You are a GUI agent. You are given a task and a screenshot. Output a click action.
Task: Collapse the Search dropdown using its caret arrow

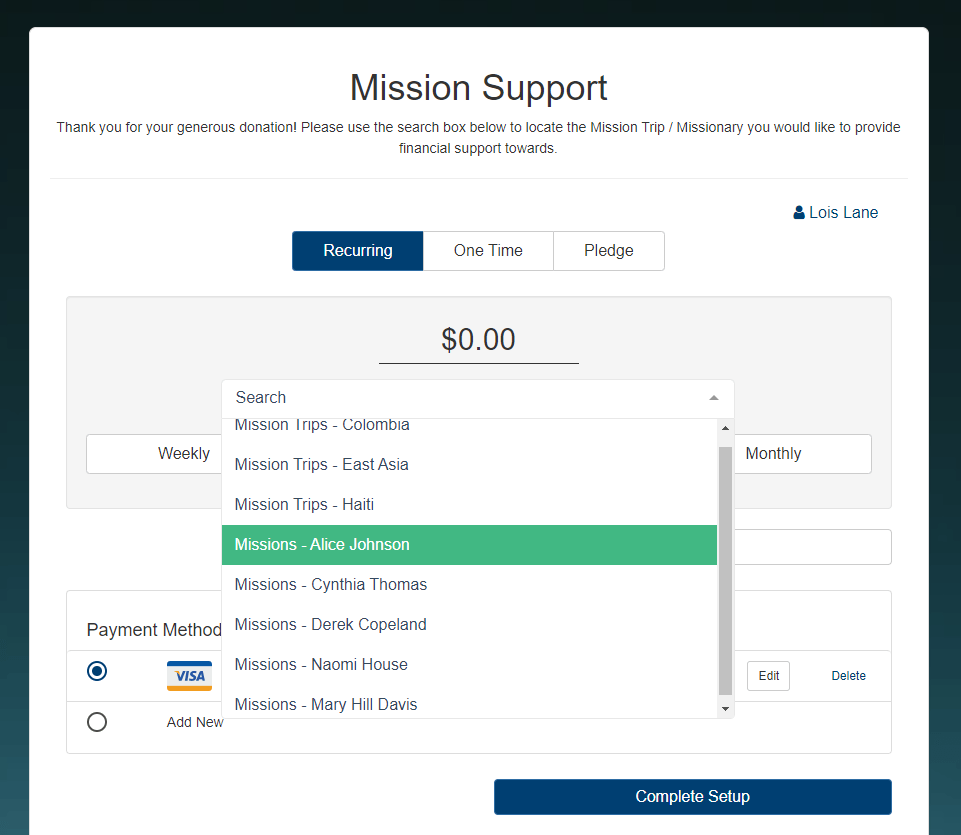(x=713, y=398)
